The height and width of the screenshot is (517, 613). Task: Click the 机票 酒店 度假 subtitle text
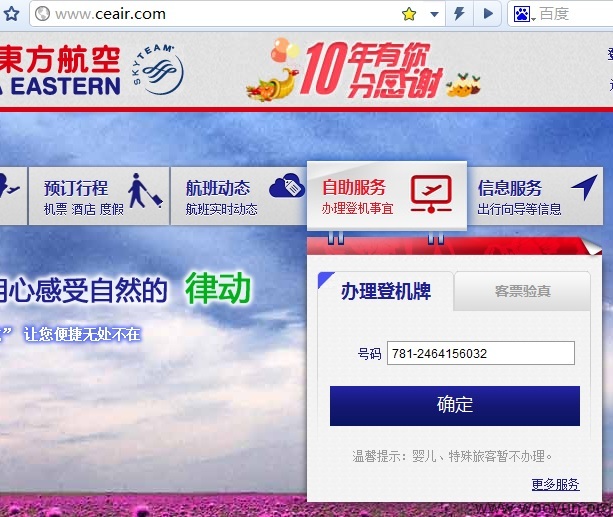[x=84, y=209]
